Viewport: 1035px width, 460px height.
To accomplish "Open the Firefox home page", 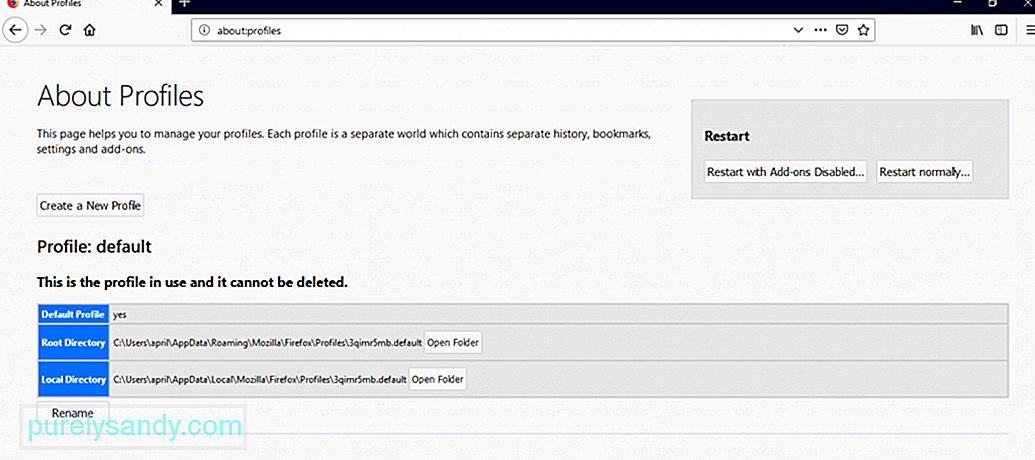I will 90,30.
